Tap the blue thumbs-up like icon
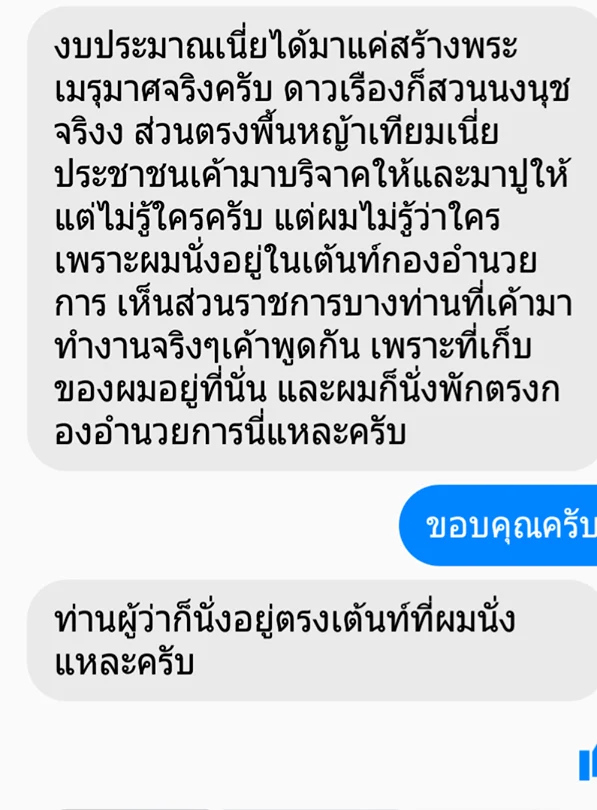This screenshot has width=597, height=810. [588, 762]
